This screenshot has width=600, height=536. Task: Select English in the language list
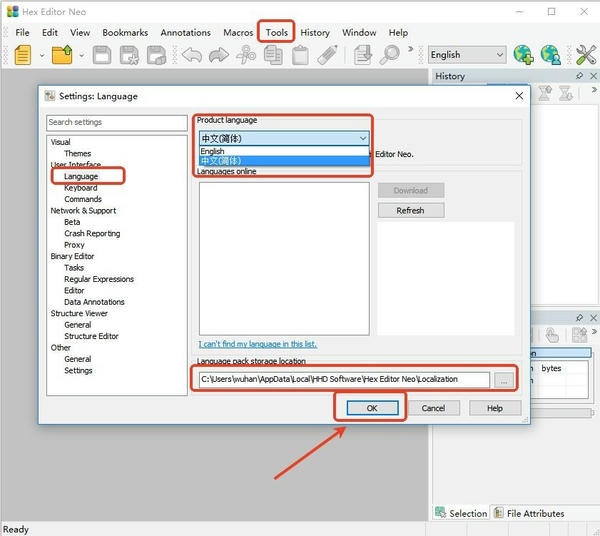point(284,151)
